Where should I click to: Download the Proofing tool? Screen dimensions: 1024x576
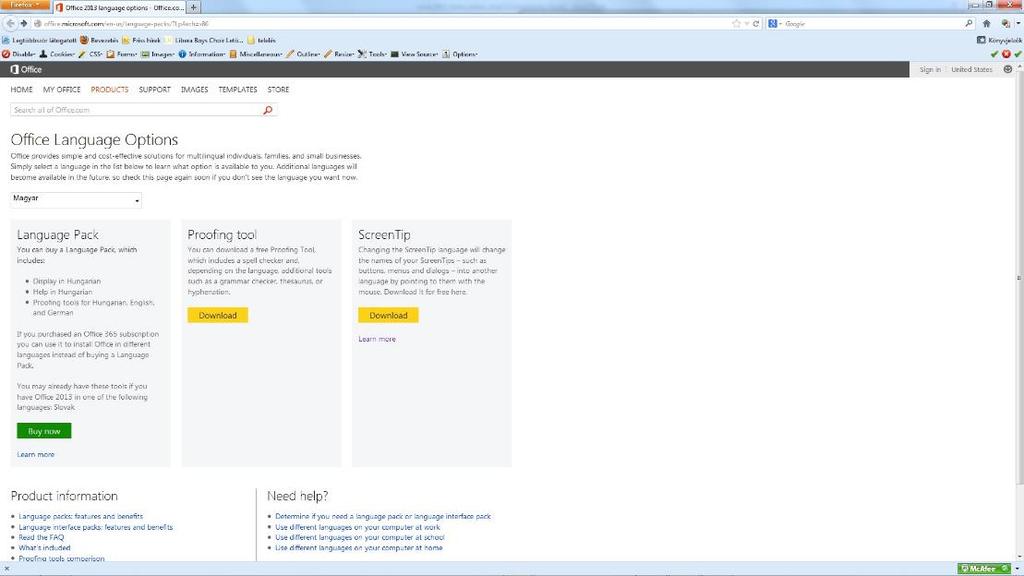(217, 315)
